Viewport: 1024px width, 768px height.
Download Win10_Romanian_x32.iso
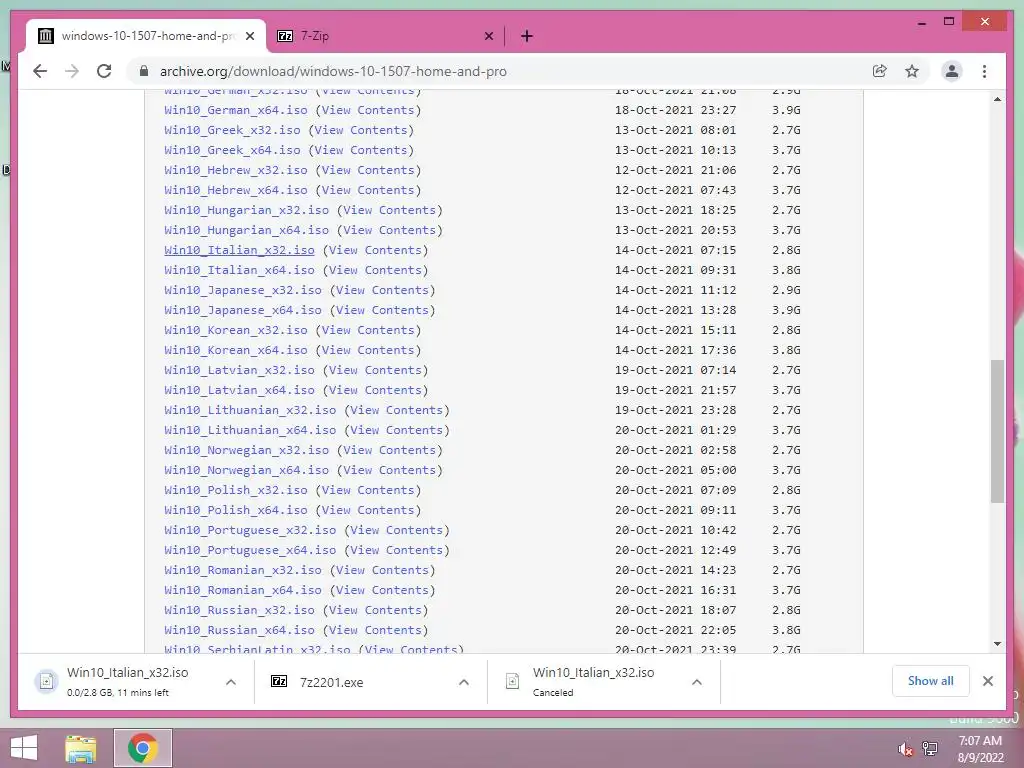(x=243, y=570)
